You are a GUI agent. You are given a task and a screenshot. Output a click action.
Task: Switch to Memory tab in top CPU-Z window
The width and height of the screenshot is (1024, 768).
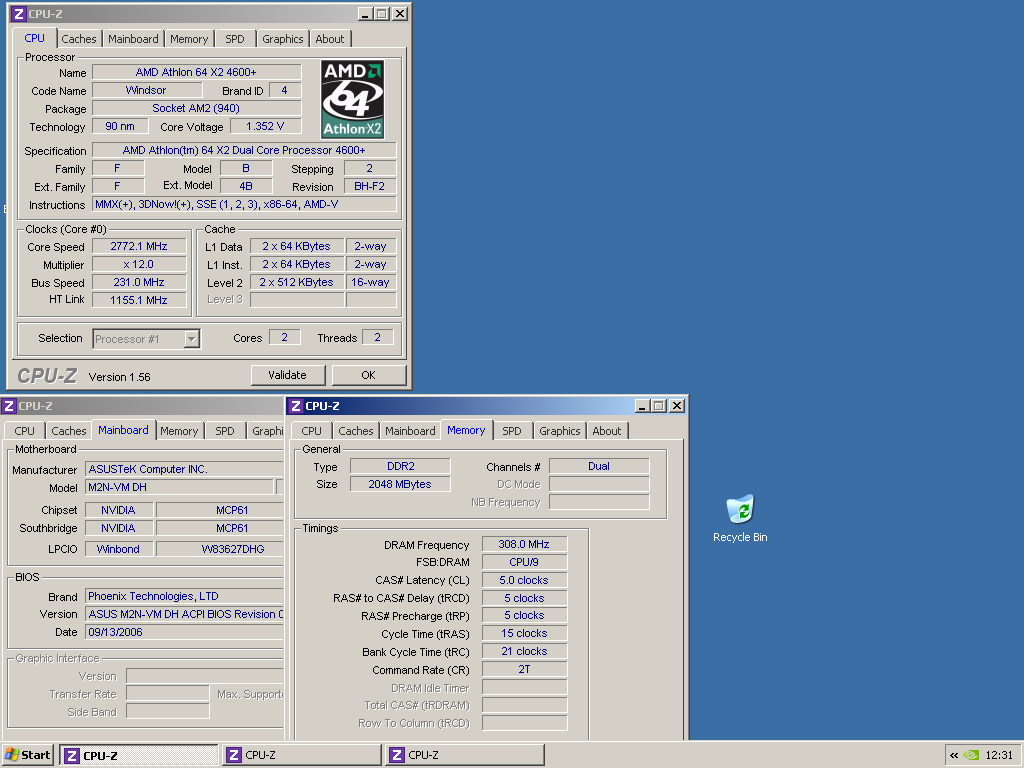pyautogui.click(x=189, y=39)
